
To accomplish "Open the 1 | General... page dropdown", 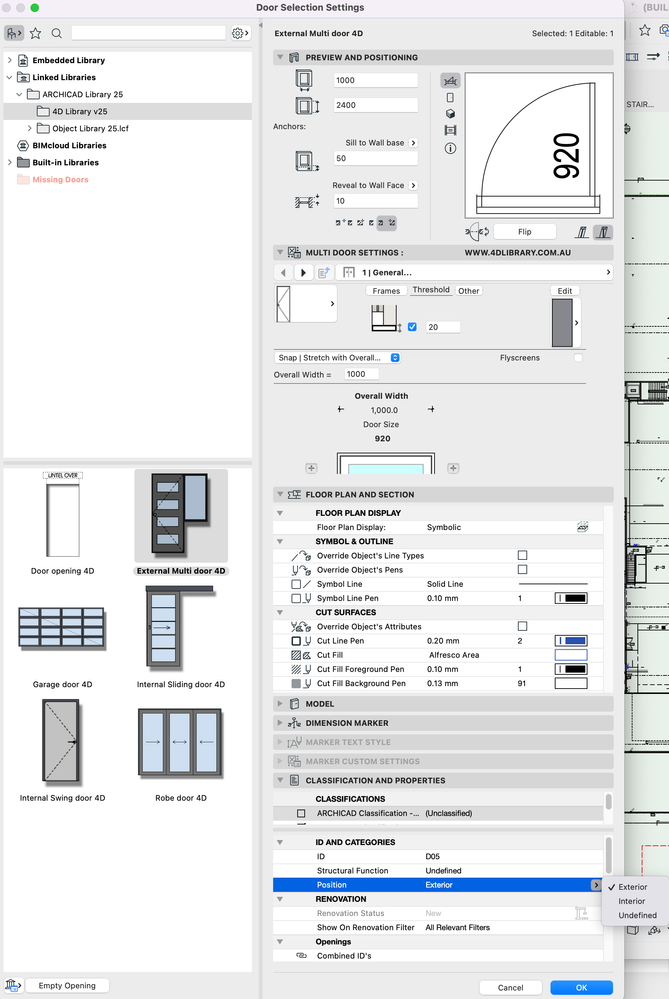I will pos(475,273).
